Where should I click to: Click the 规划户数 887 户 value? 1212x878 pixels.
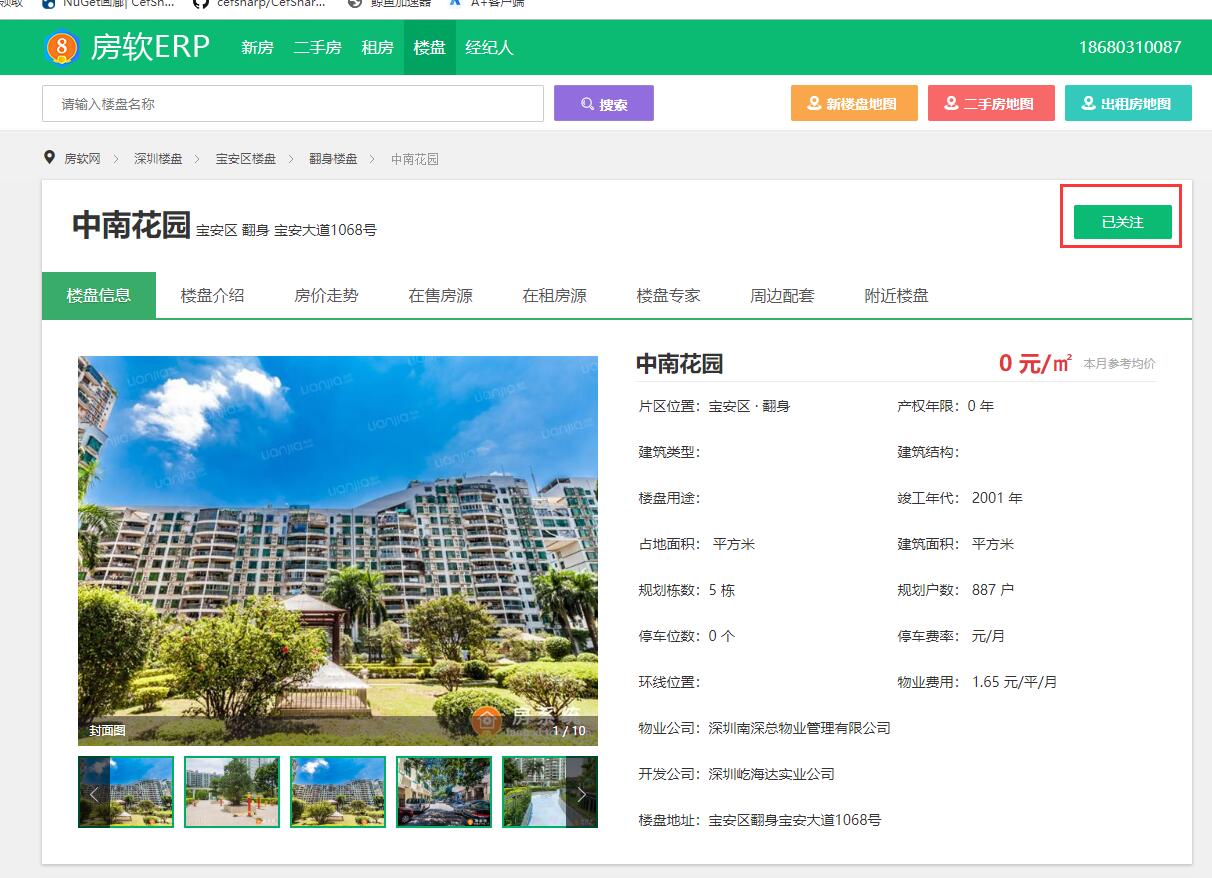coord(993,590)
